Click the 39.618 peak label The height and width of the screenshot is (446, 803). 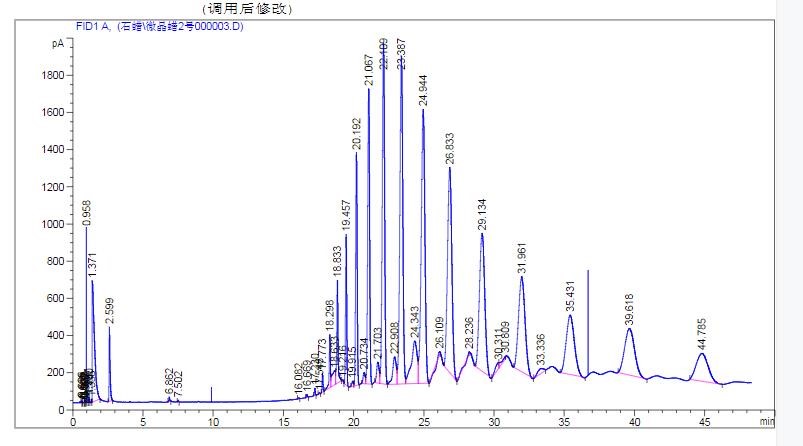tap(629, 310)
